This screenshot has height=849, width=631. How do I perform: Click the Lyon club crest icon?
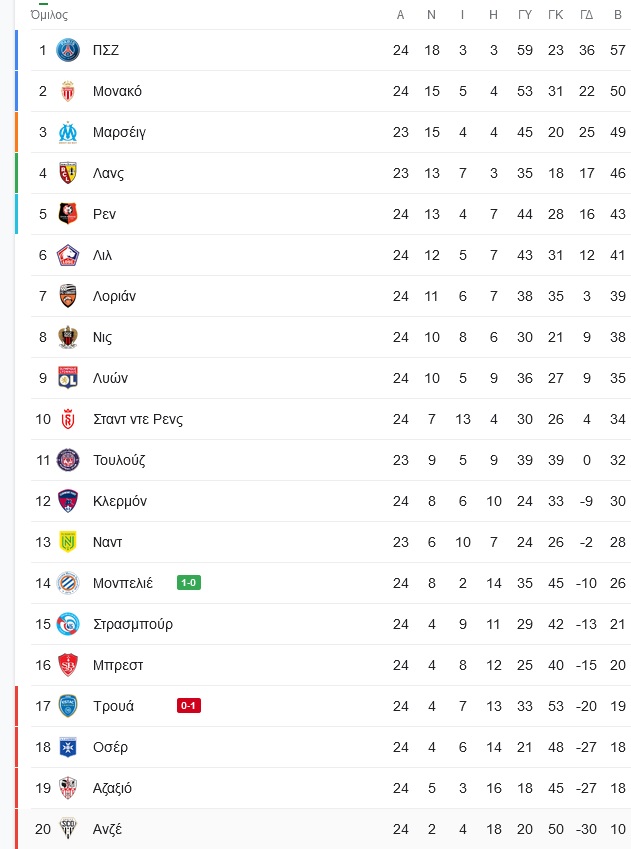click(68, 378)
